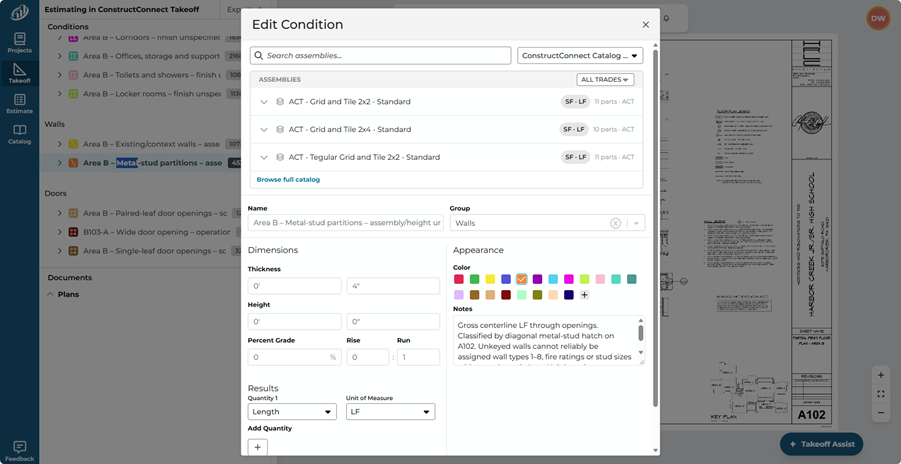Select the magenta color swatch
The height and width of the screenshot is (464, 901).
point(569,279)
